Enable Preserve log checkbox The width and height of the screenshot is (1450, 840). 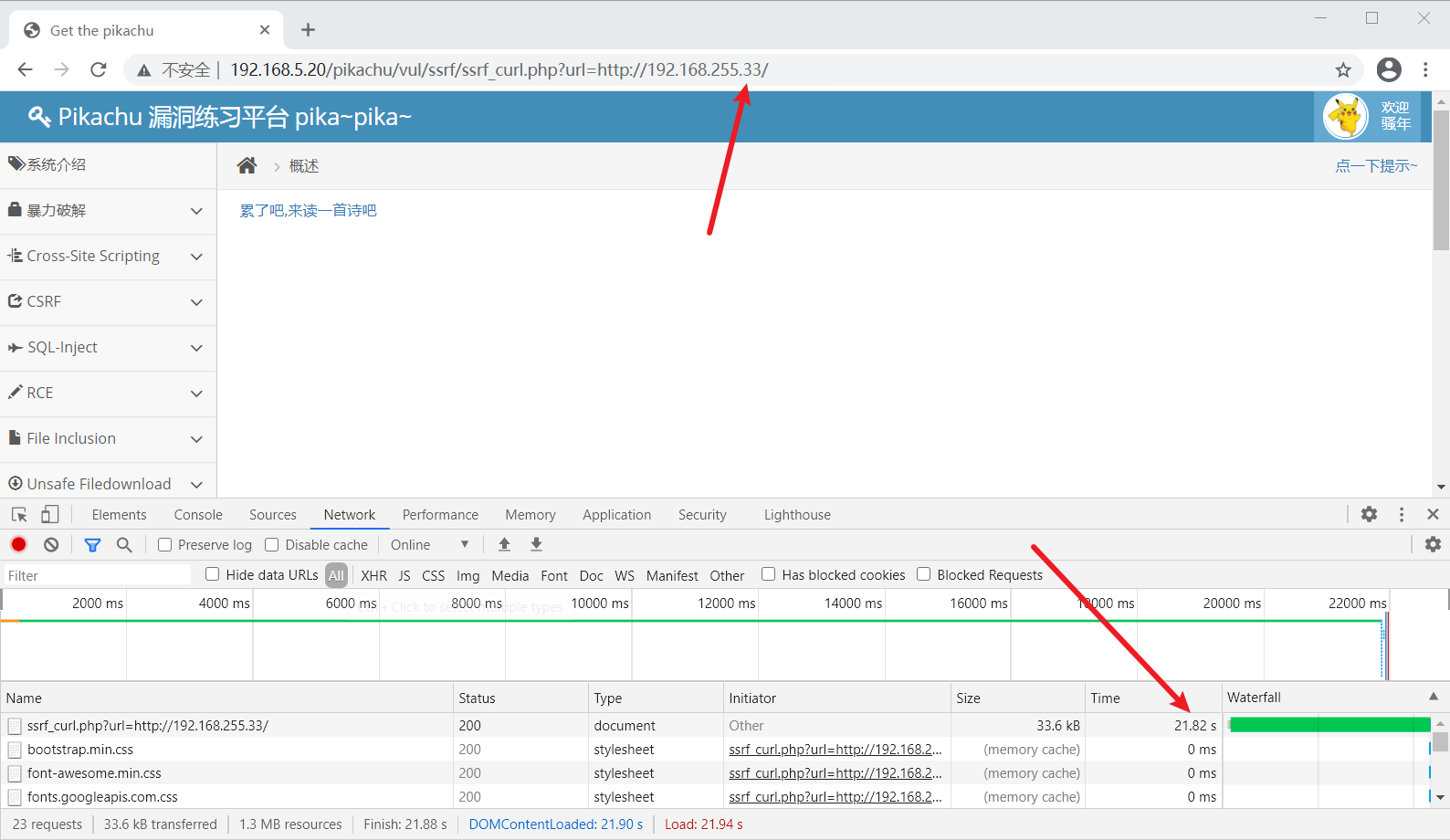coord(165,544)
